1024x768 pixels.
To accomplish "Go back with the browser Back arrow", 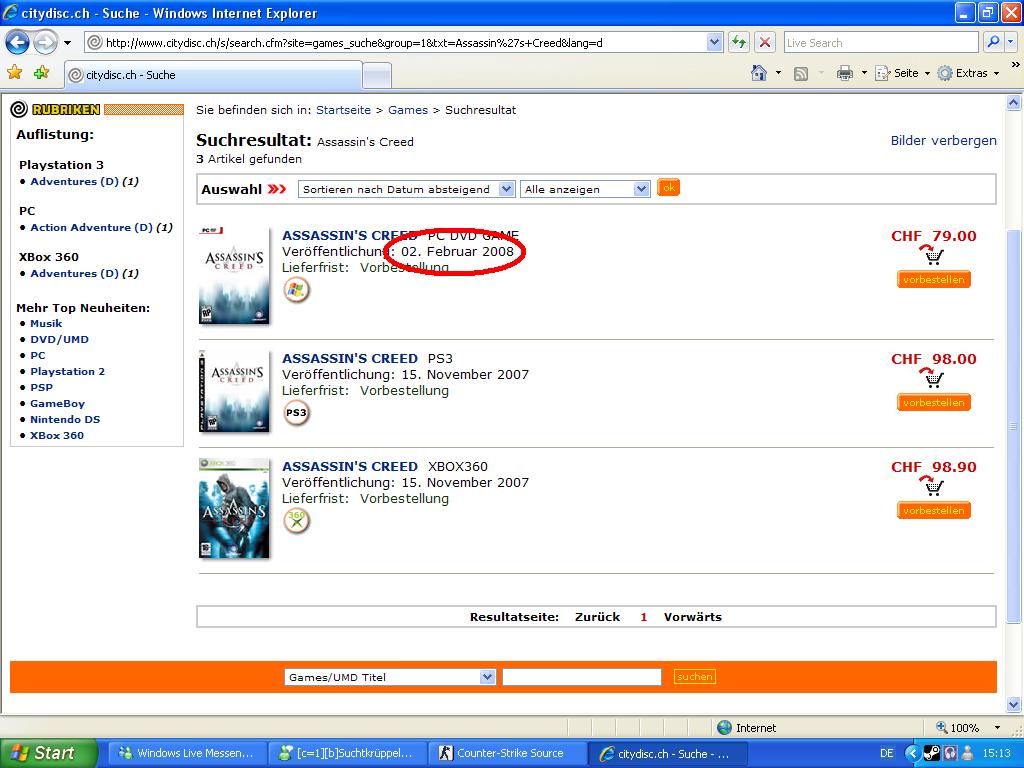I will [x=18, y=43].
